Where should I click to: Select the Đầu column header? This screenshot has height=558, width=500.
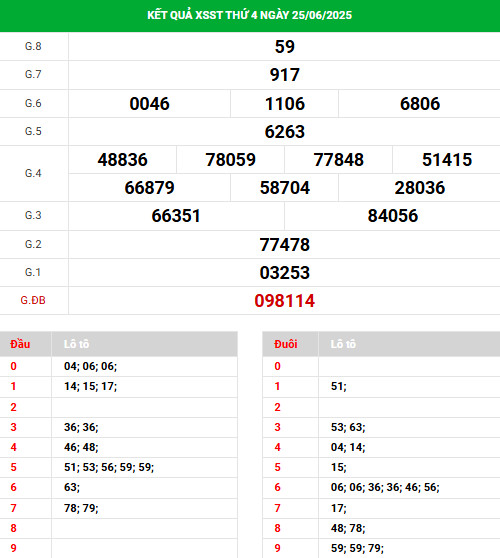point(20,344)
